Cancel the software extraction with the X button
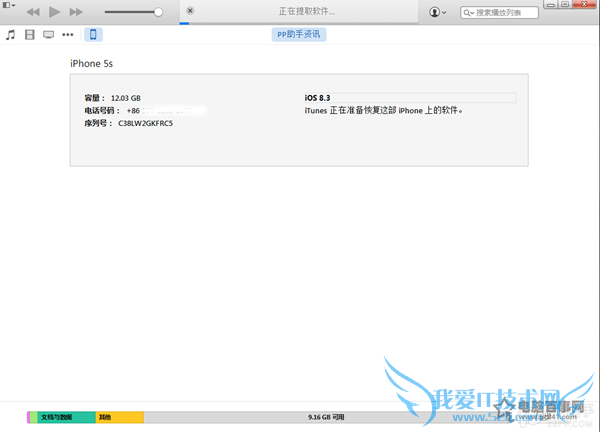This screenshot has width=600, height=432. pos(190,11)
